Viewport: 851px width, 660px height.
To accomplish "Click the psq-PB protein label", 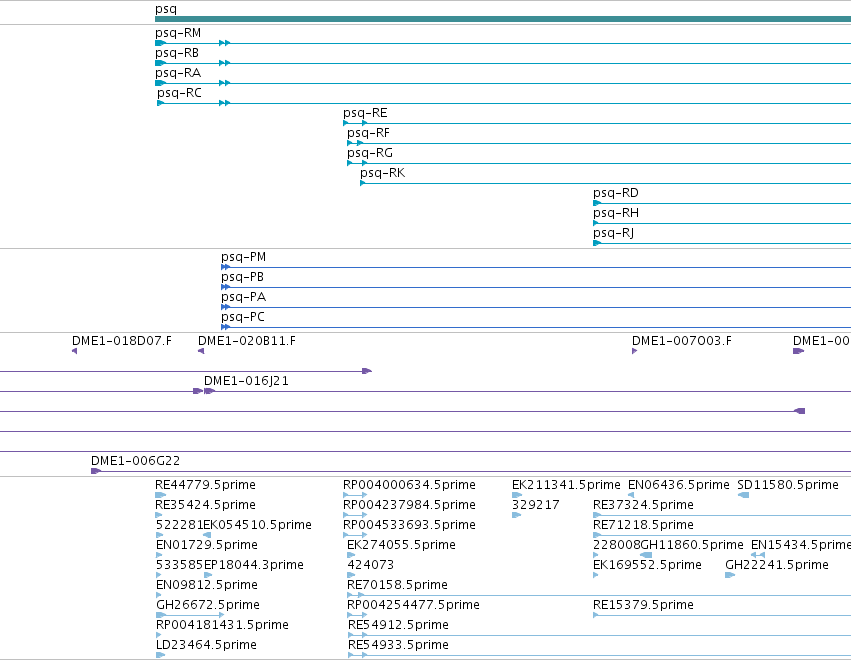I will (x=242, y=277).
